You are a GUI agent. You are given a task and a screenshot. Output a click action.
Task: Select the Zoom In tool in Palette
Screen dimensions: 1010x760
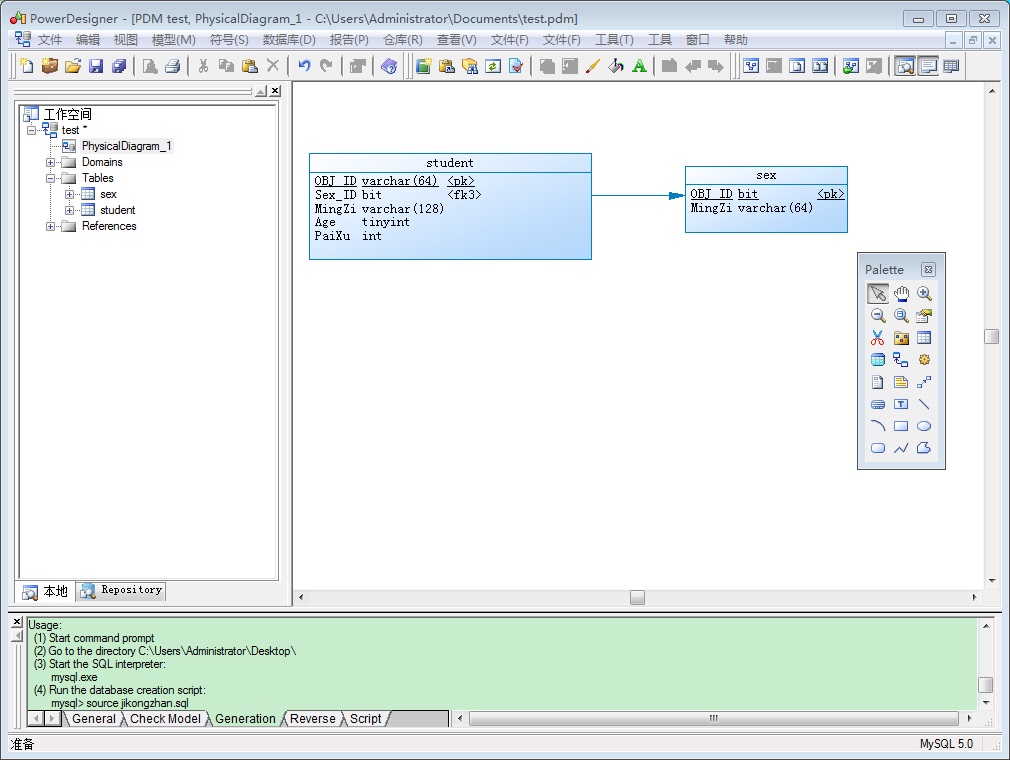tap(924, 294)
